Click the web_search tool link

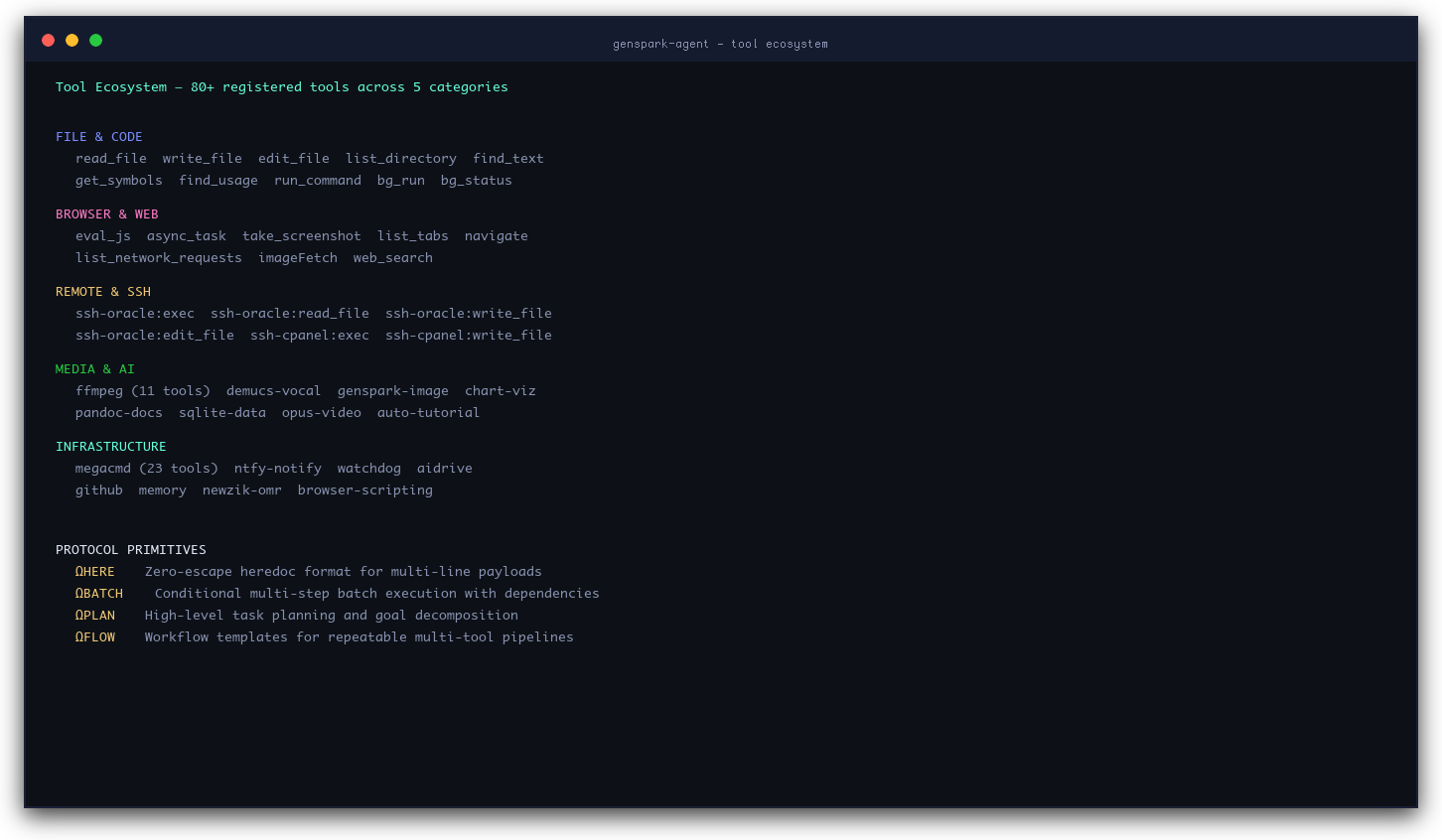click(392, 257)
